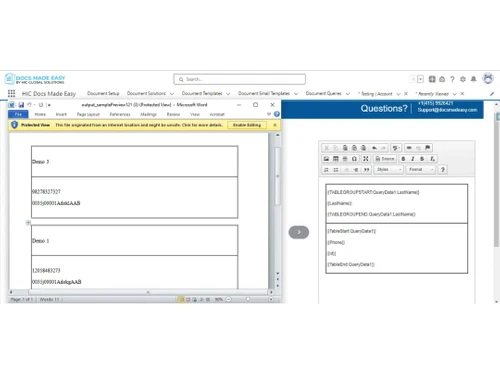This screenshot has height=375, width=500.
Task: Expand the Recently Viewed tab chevron
Action: coord(454,94)
